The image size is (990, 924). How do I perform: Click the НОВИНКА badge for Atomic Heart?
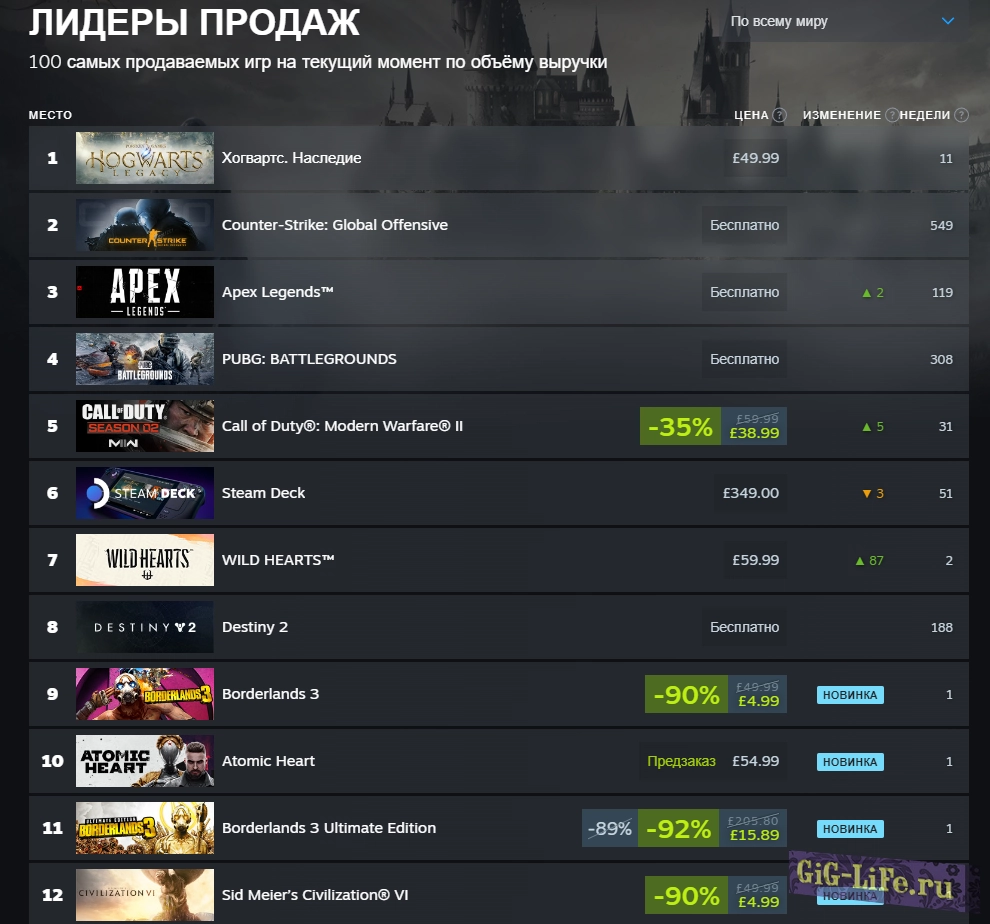[x=850, y=762]
